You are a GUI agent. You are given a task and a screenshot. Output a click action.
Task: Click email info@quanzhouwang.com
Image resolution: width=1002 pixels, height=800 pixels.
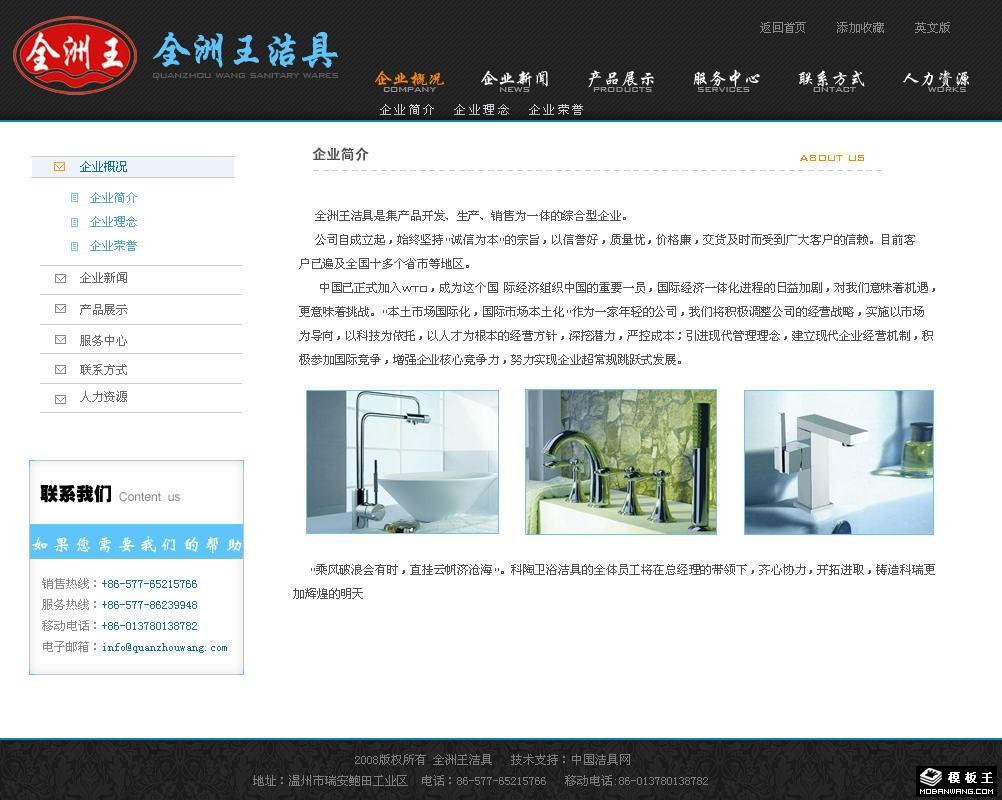[x=165, y=647]
